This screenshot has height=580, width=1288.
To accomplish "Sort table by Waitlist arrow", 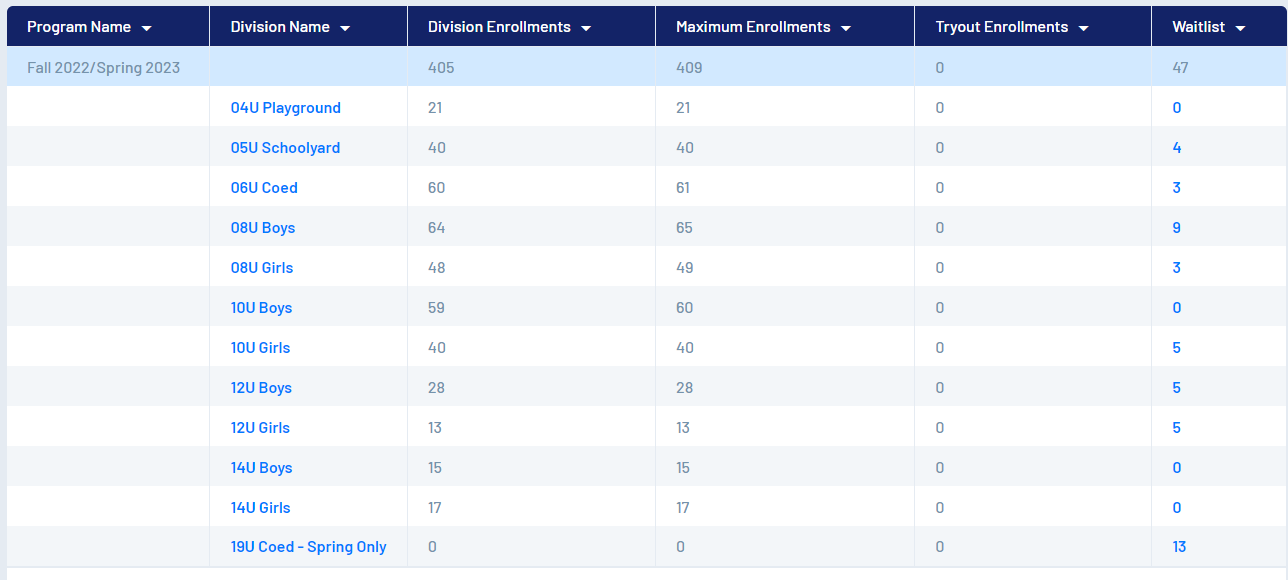I will pyautogui.click(x=1240, y=28).
